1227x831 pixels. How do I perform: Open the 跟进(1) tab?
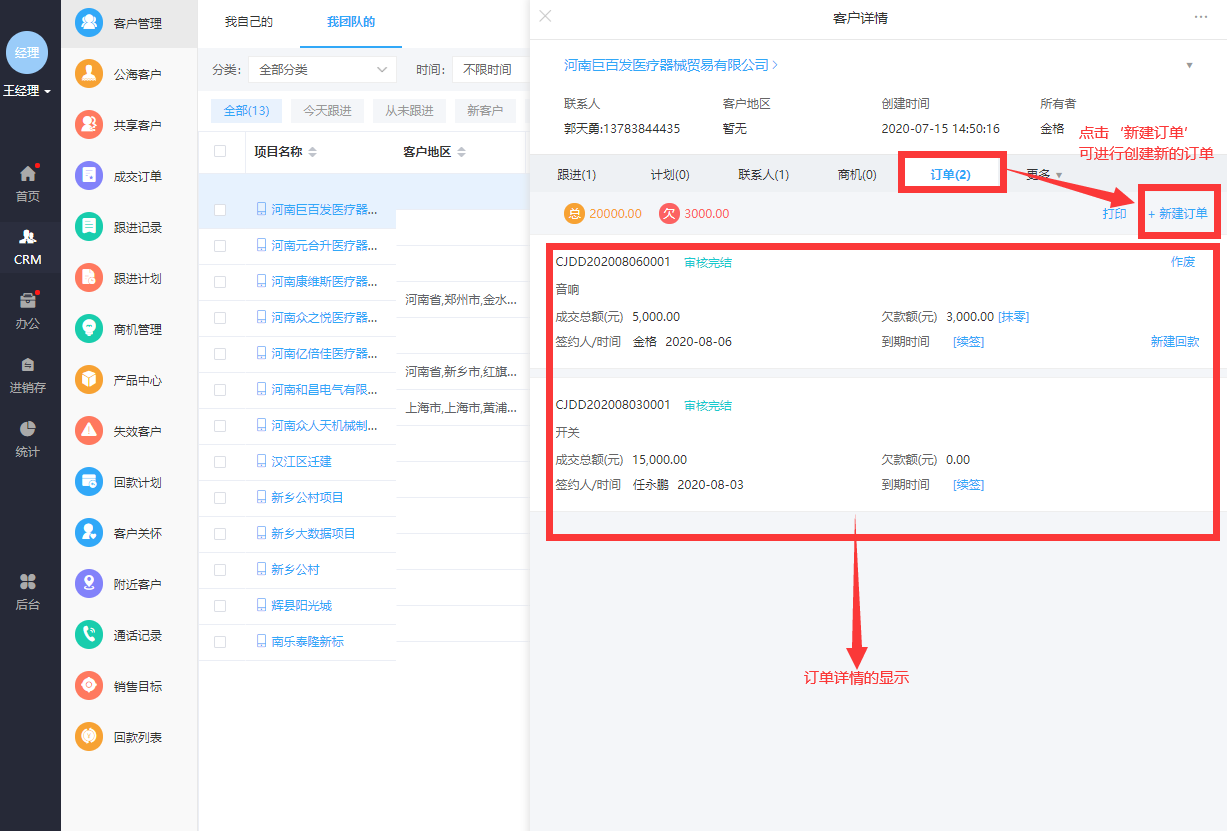pyautogui.click(x=577, y=175)
